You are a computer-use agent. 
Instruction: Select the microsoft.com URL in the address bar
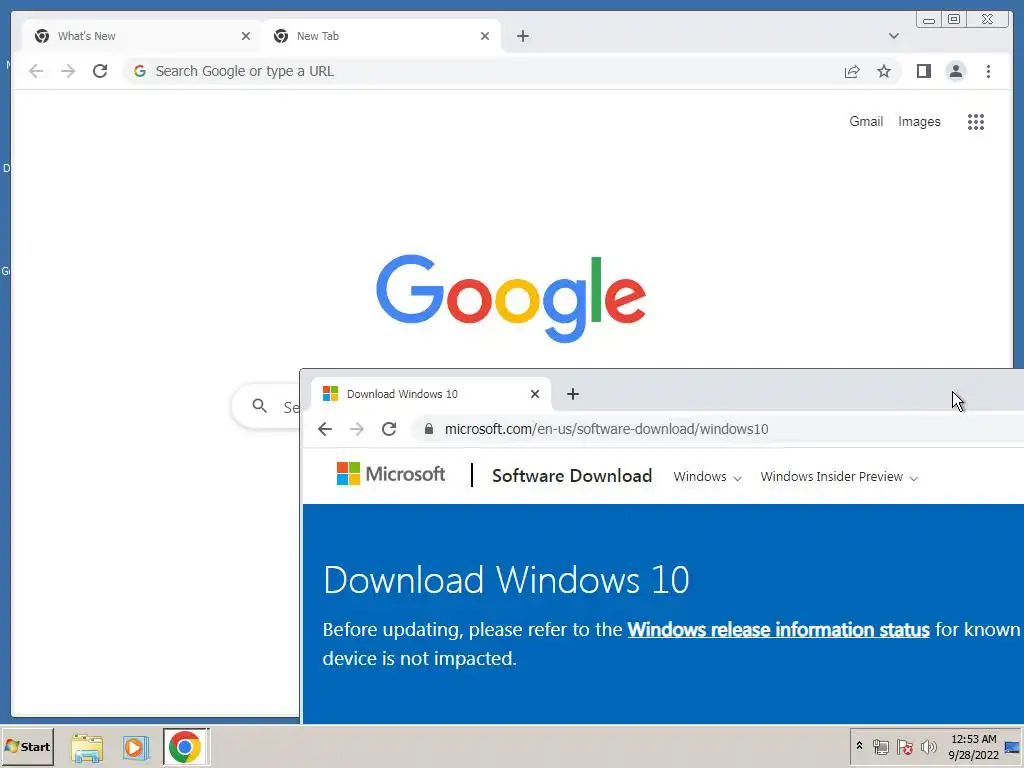coord(606,429)
